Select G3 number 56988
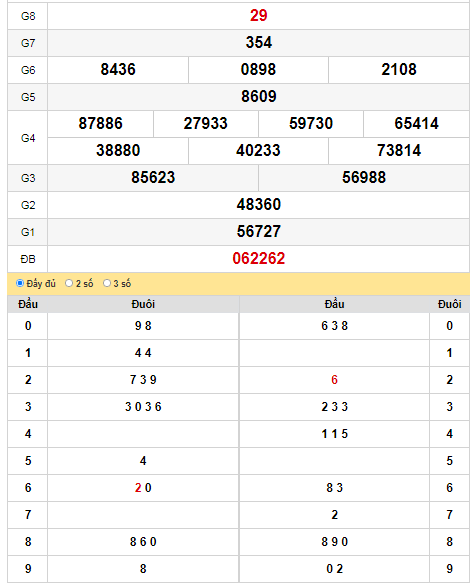This screenshot has width=473, height=587. (364, 177)
